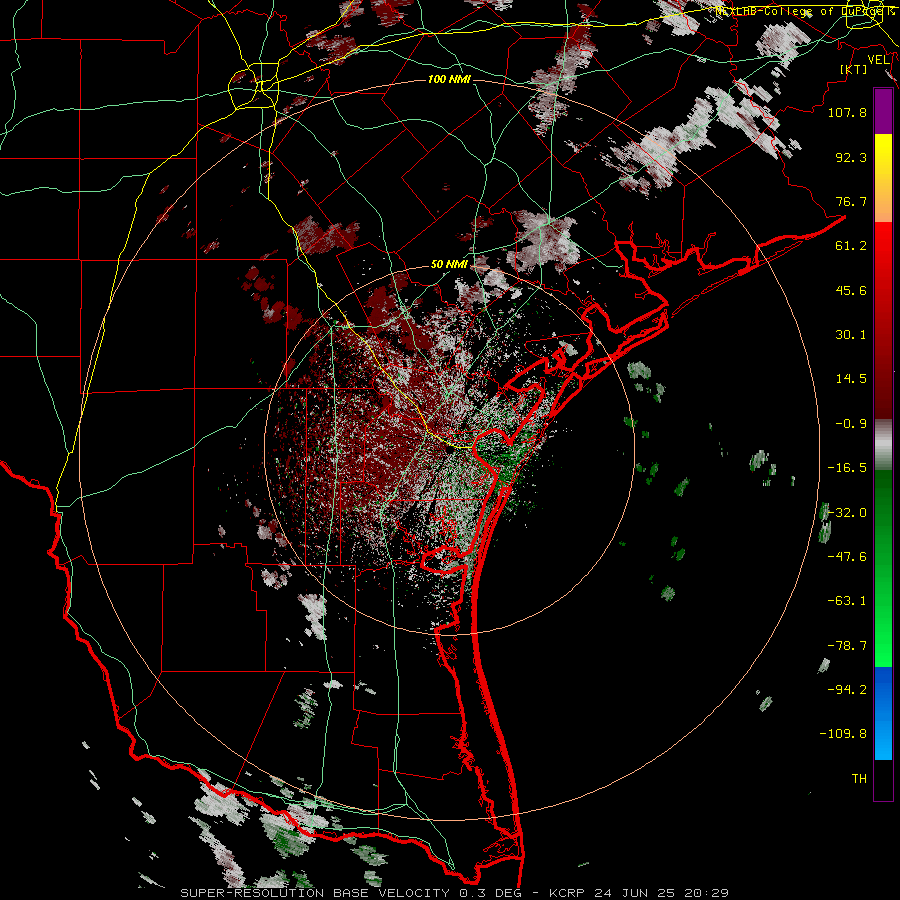This screenshot has width=900, height=900.
Task: Pick the red segment of velocity color bar
Action: tap(883, 320)
